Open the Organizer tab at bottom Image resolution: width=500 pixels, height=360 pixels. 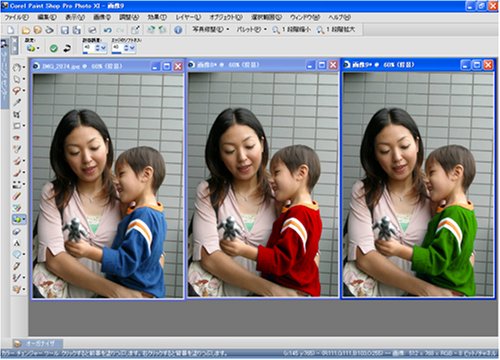pos(37,343)
